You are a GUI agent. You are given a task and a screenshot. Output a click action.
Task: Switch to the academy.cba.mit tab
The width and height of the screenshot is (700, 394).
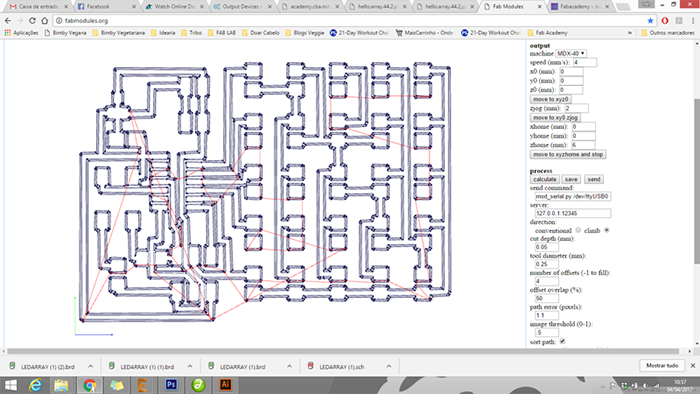coord(310,7)
